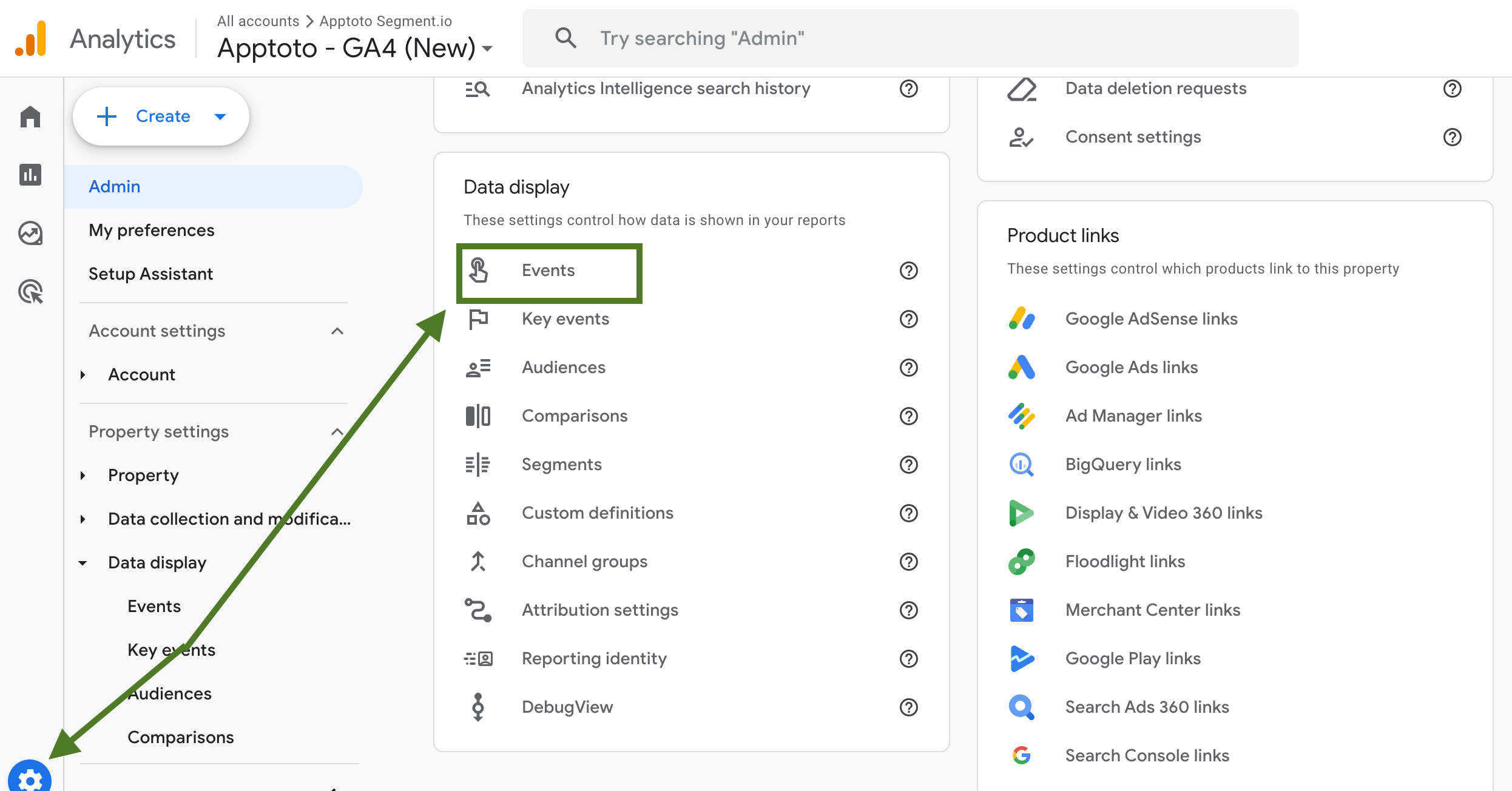The width and height of the screenshot is (1512, 791).
Task: Open Channel groups row
Action: (x=584, y=562)
